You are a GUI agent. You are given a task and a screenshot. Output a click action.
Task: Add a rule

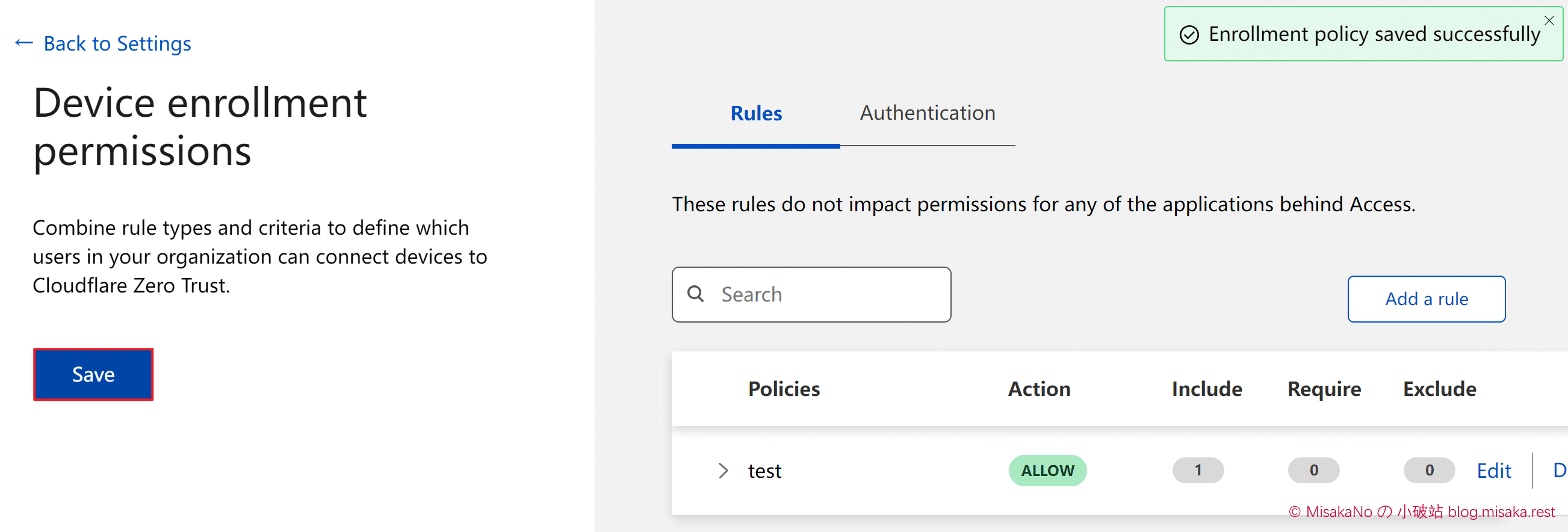click(x=1426, y=299)
